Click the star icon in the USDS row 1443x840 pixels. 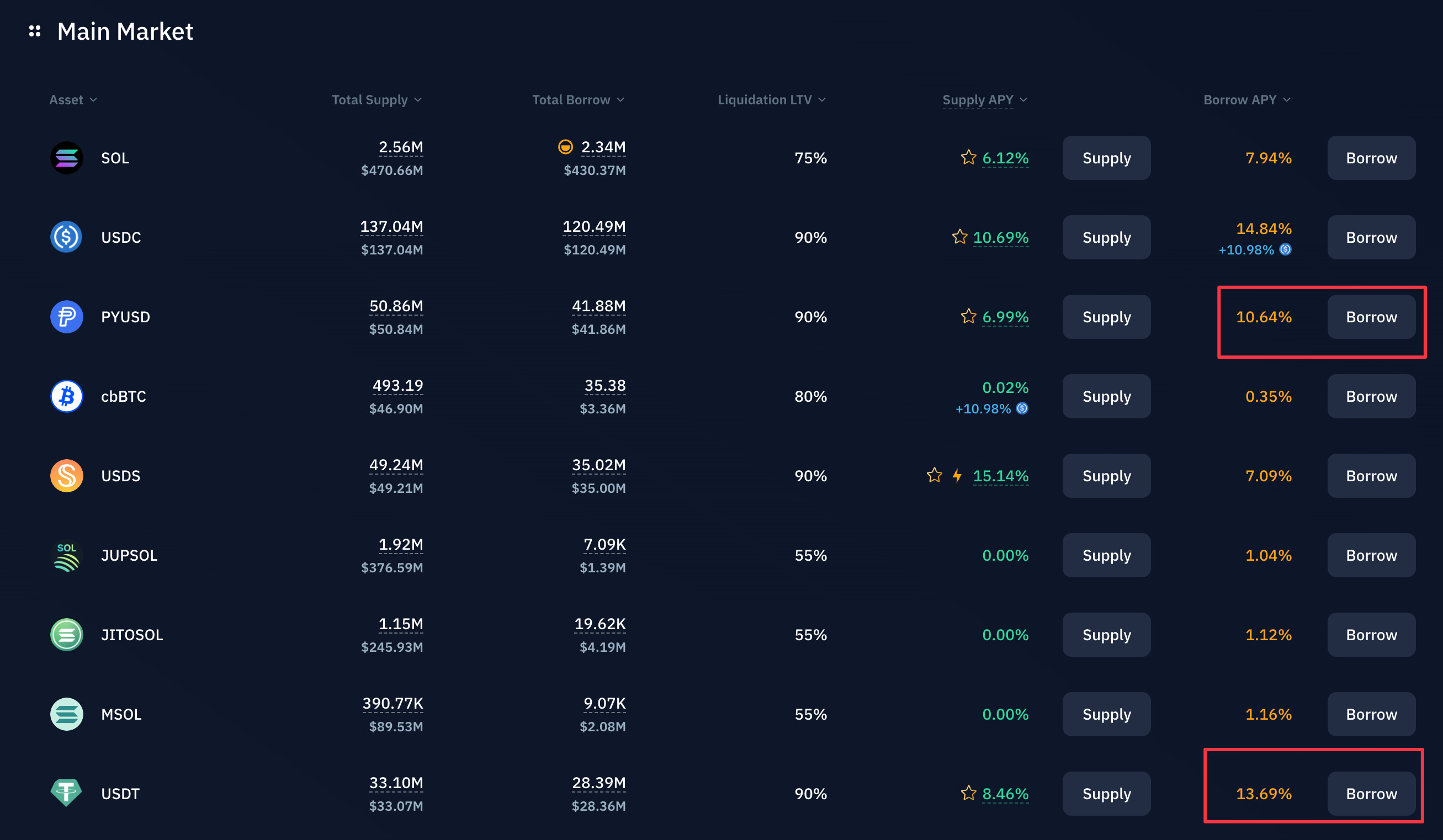(x=934, y=475)
